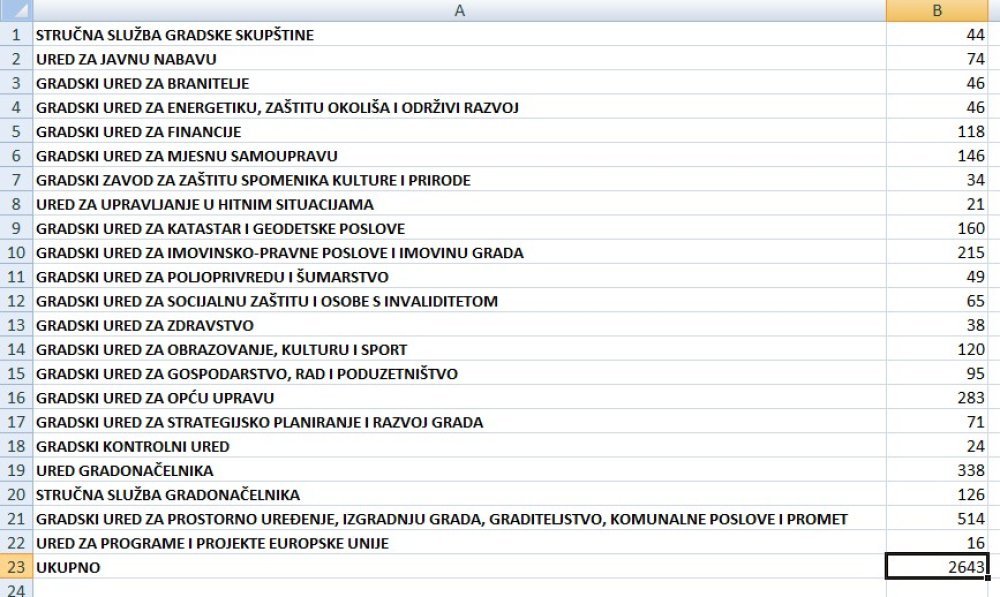Select value 283 in column B

[x=937, y=398]
